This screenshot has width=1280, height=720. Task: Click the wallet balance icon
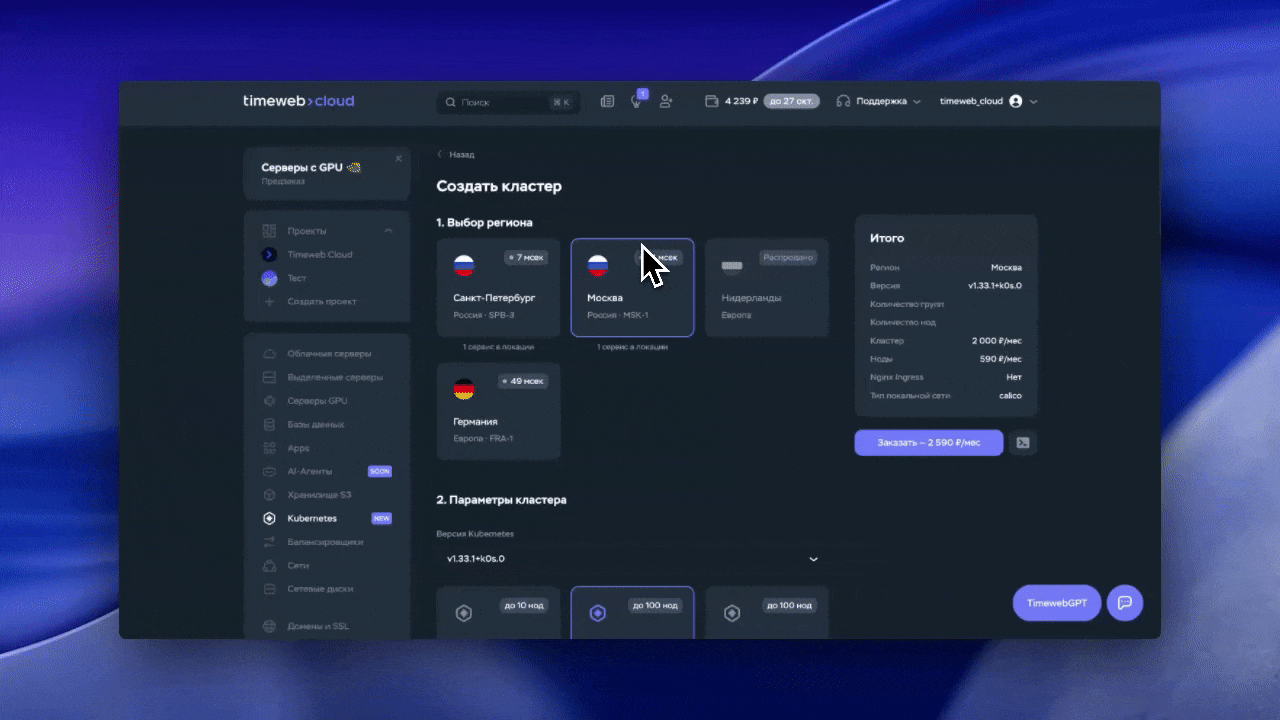tap(712, 101)
